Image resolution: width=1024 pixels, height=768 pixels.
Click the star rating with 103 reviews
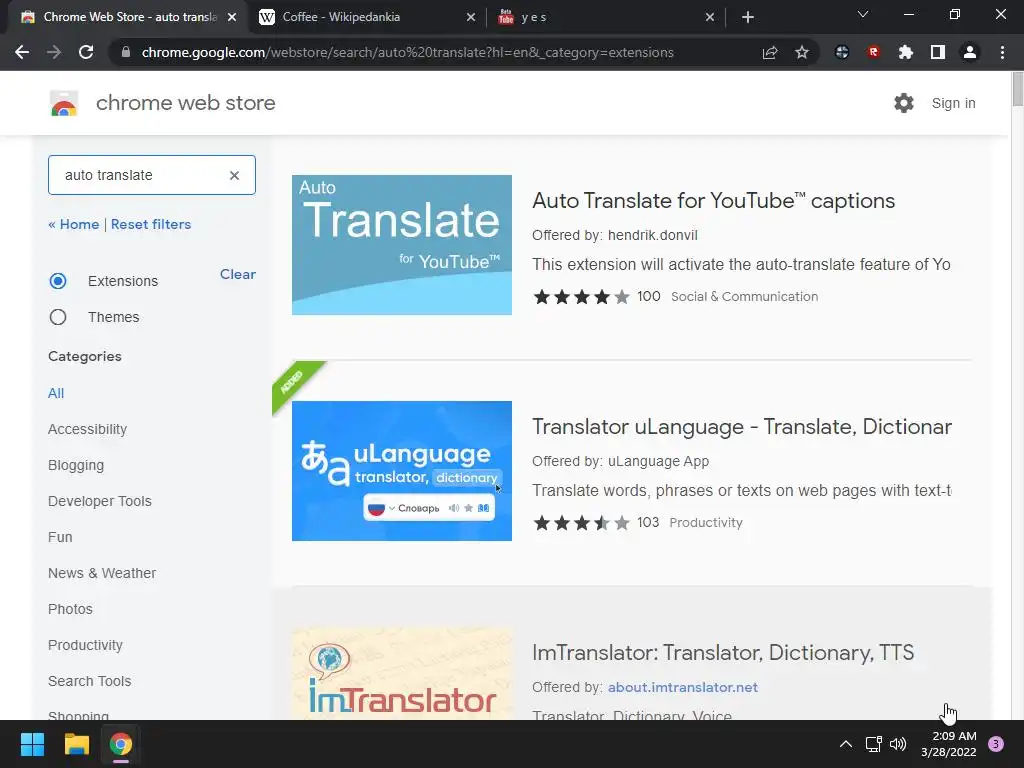pos(581,523)
